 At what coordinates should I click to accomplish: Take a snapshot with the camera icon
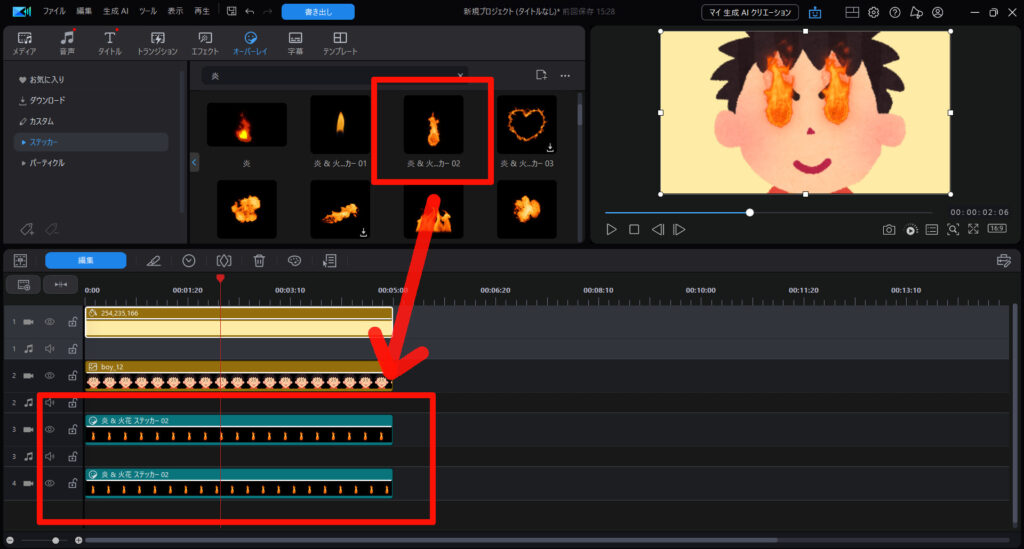tap(889, 229)
